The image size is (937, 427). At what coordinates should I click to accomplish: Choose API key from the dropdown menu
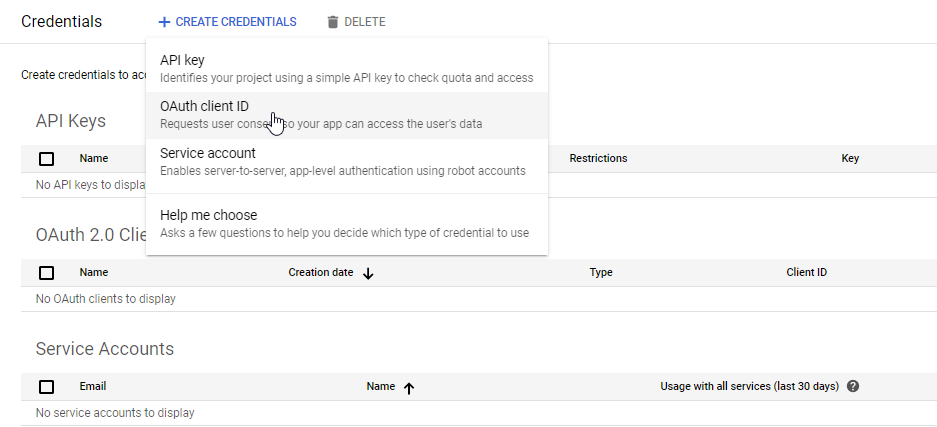[x=347, y=69]
